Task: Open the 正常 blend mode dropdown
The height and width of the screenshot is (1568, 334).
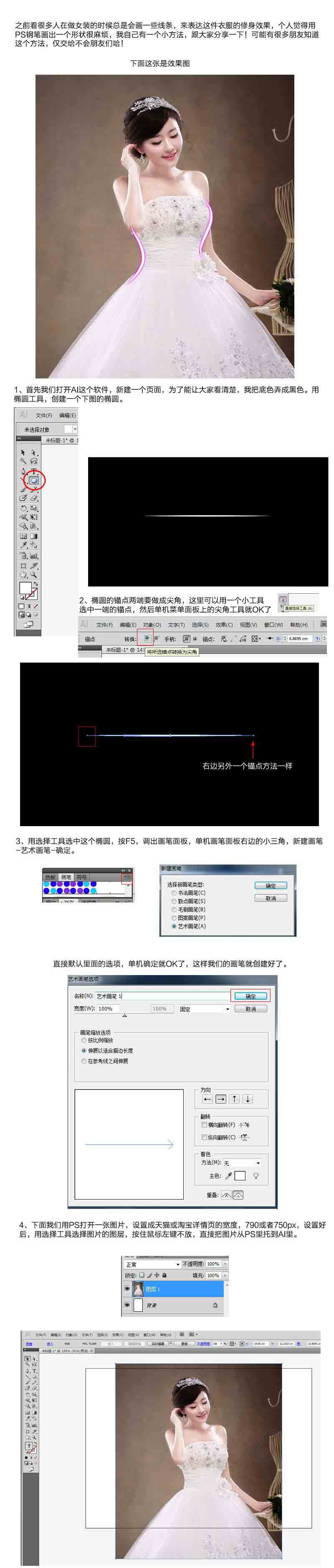Action: pyautogui.click(x=152, y=1264)
